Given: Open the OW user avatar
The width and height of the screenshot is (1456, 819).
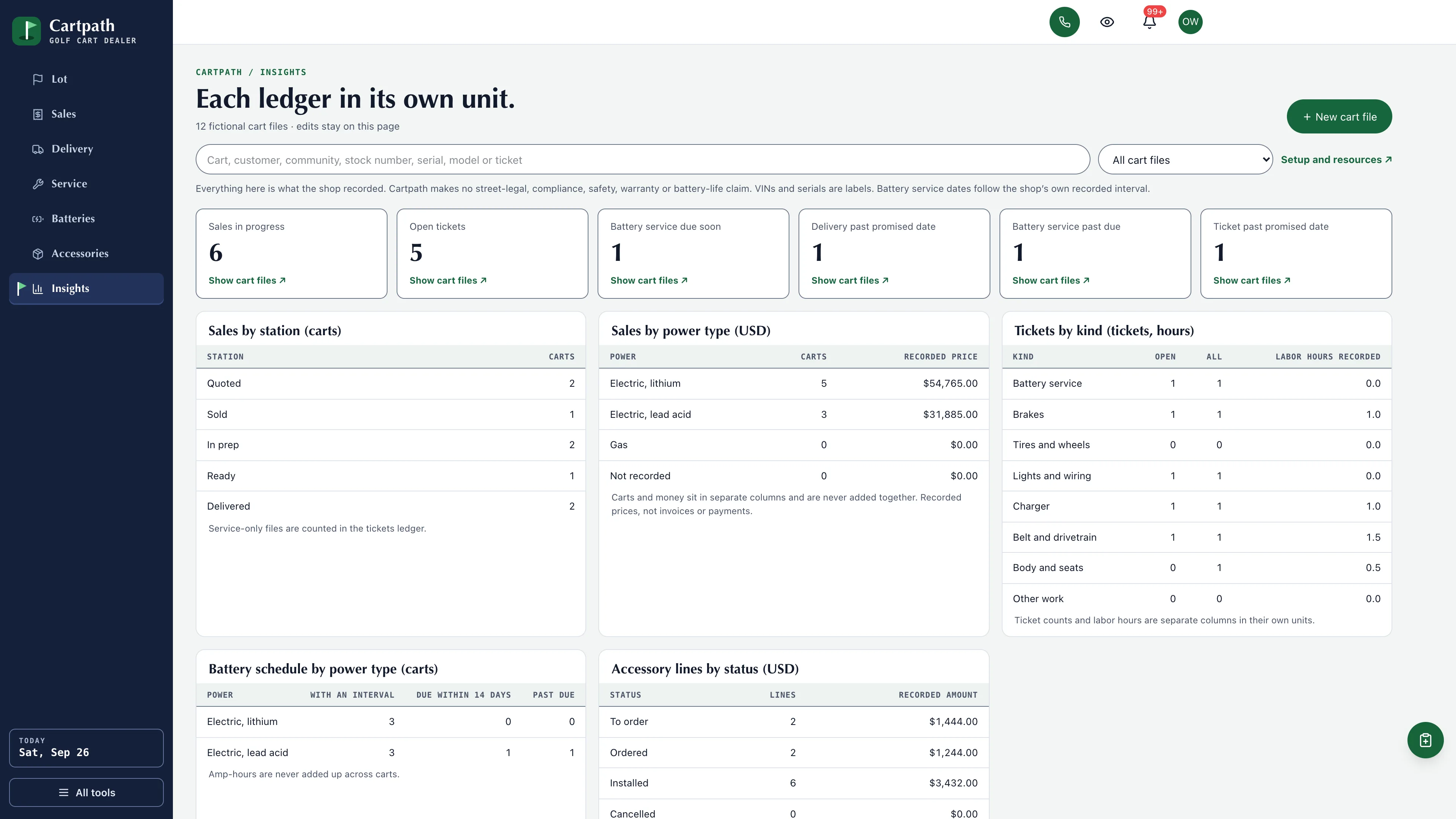Looking at the screenshot, I should [x=1190, y=22].
